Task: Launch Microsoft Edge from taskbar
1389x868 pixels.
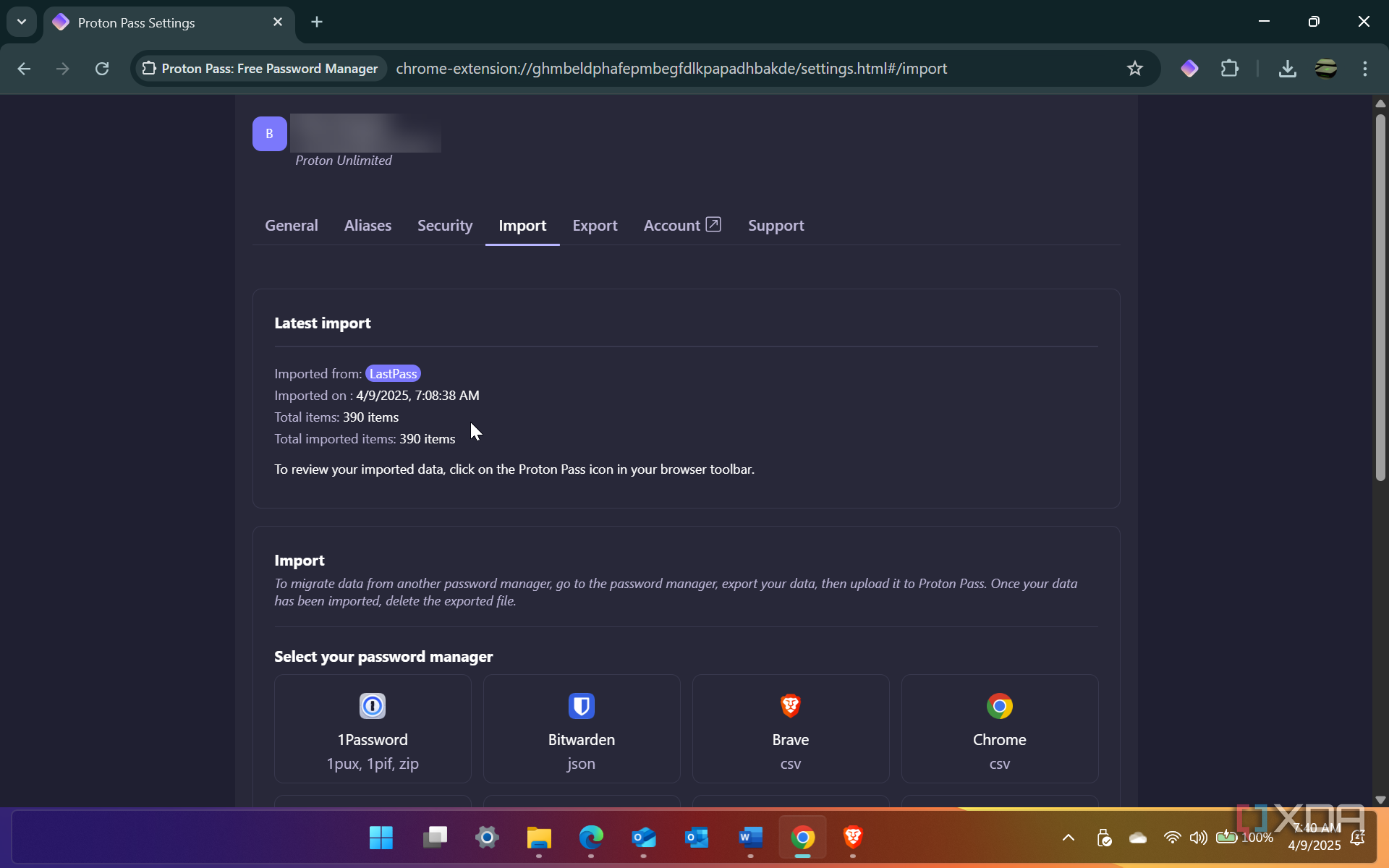Action: point(591,838)
